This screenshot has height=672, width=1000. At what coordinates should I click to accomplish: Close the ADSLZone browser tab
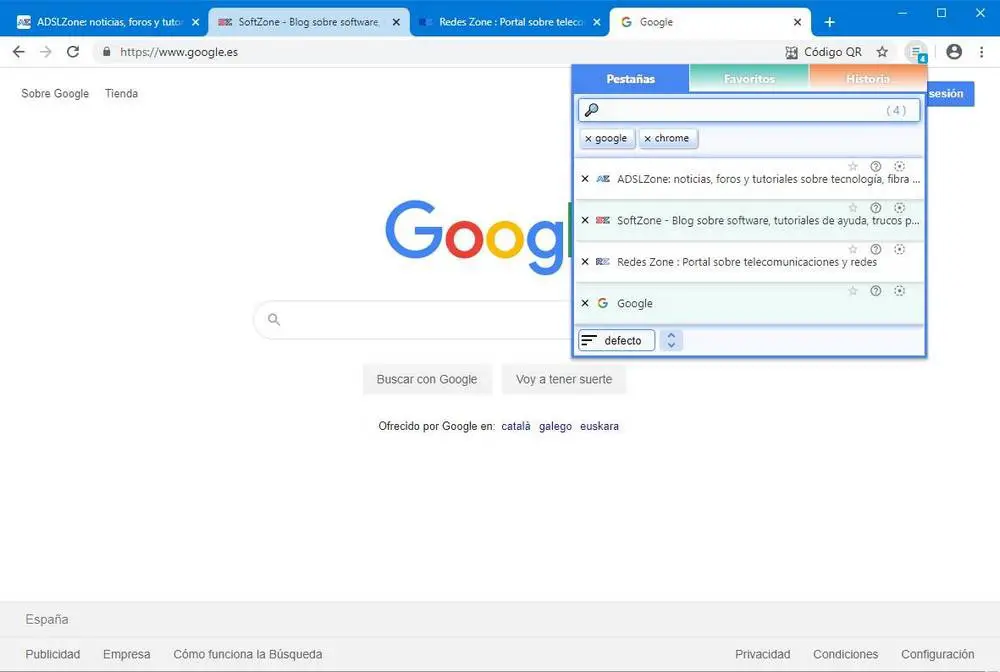(195, 22)
